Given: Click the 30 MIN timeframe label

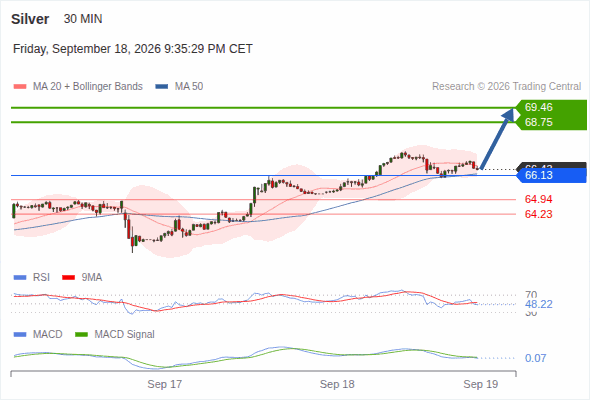Looking at the screenshot, I should click(83, 19).
